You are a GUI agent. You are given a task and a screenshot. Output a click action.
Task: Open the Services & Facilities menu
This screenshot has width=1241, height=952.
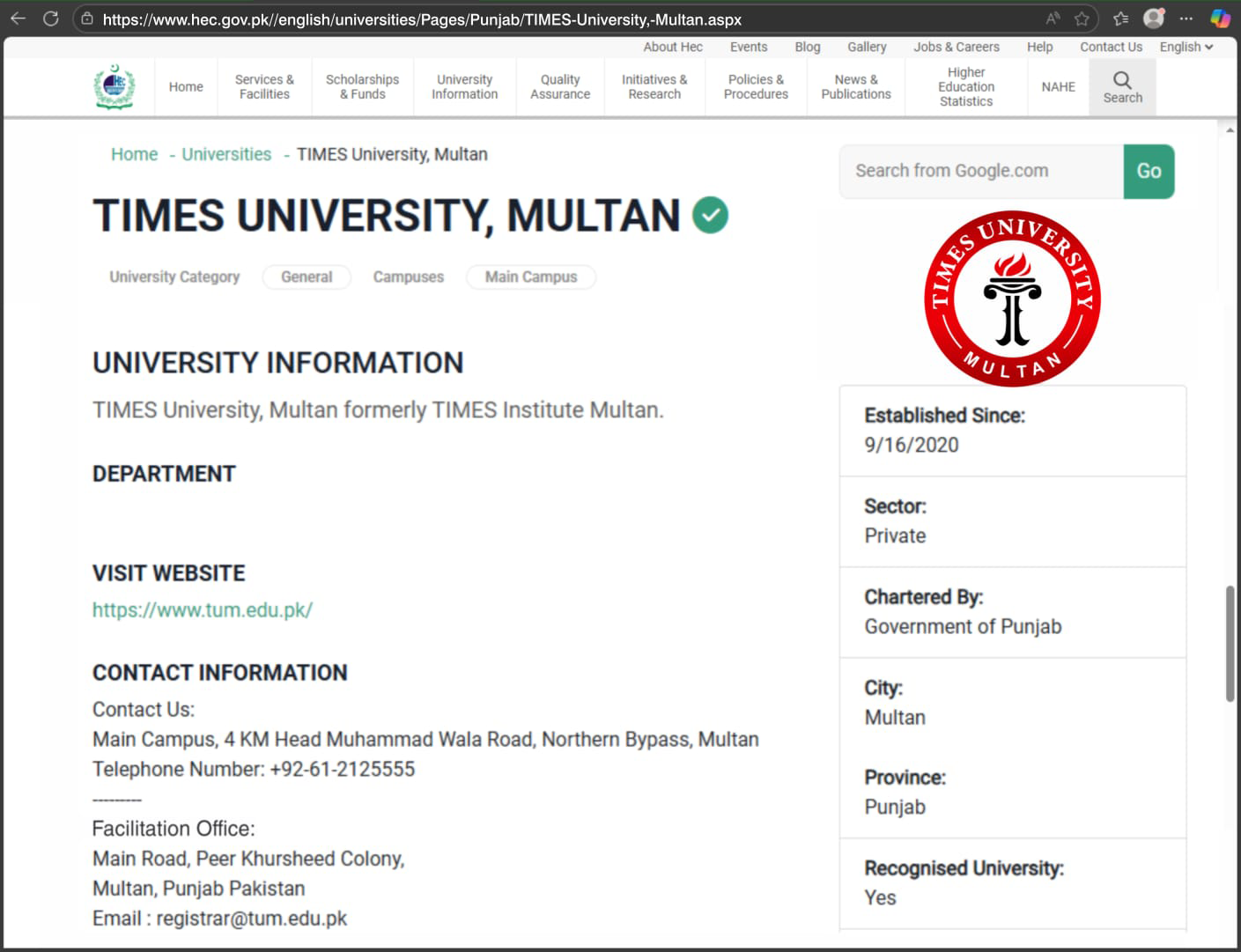[264, 86]
